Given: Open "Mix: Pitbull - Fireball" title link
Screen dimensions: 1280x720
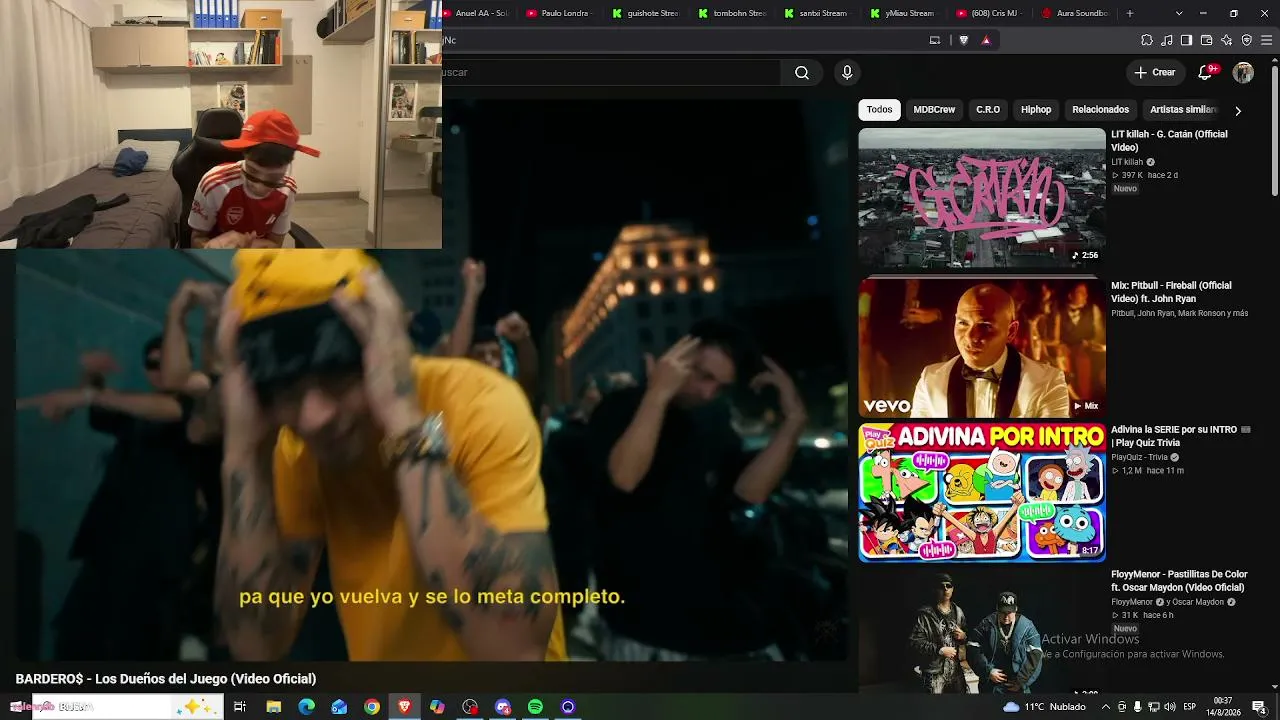Looking at the screenshot, I should click(x=1171, y=291).
